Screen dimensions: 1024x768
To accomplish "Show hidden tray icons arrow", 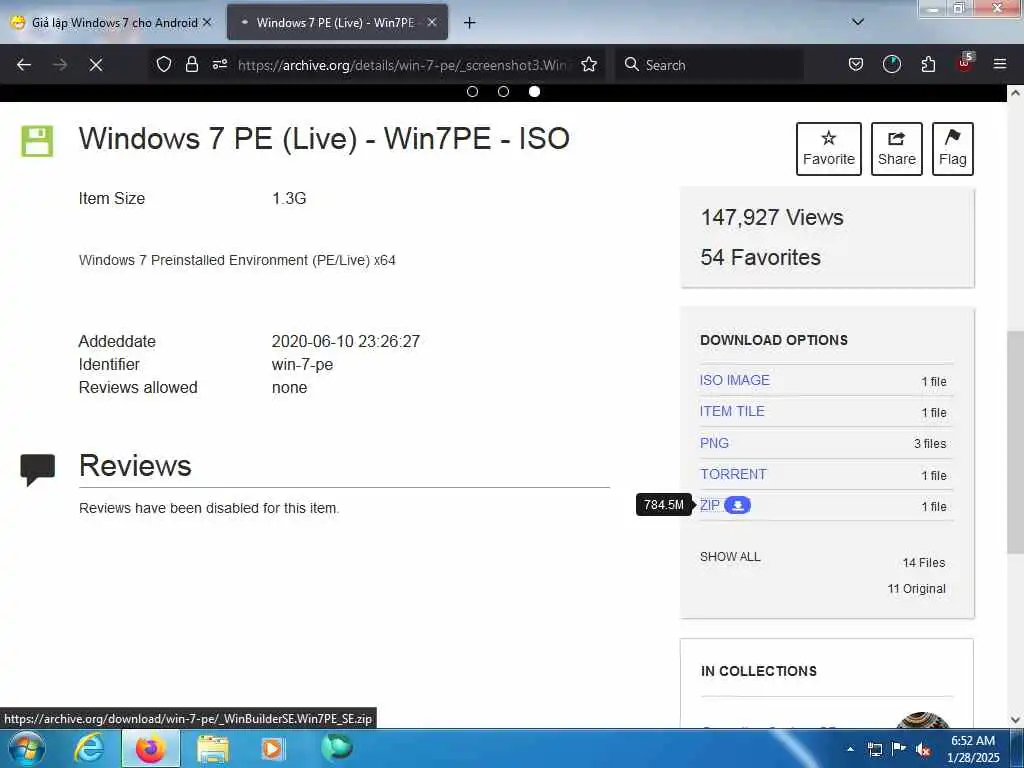I will pyautogui.click(x=850, y=749).
